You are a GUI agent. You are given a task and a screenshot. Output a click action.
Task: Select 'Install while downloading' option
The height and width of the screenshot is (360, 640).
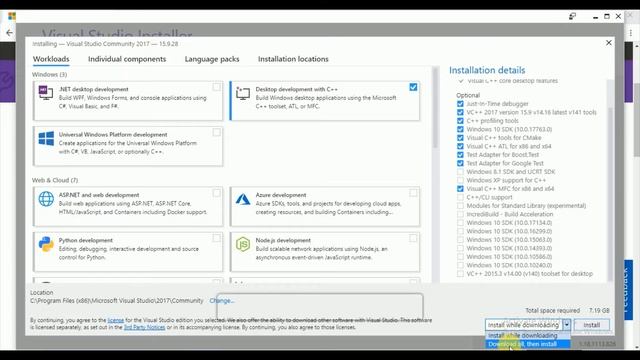(527, 336)
